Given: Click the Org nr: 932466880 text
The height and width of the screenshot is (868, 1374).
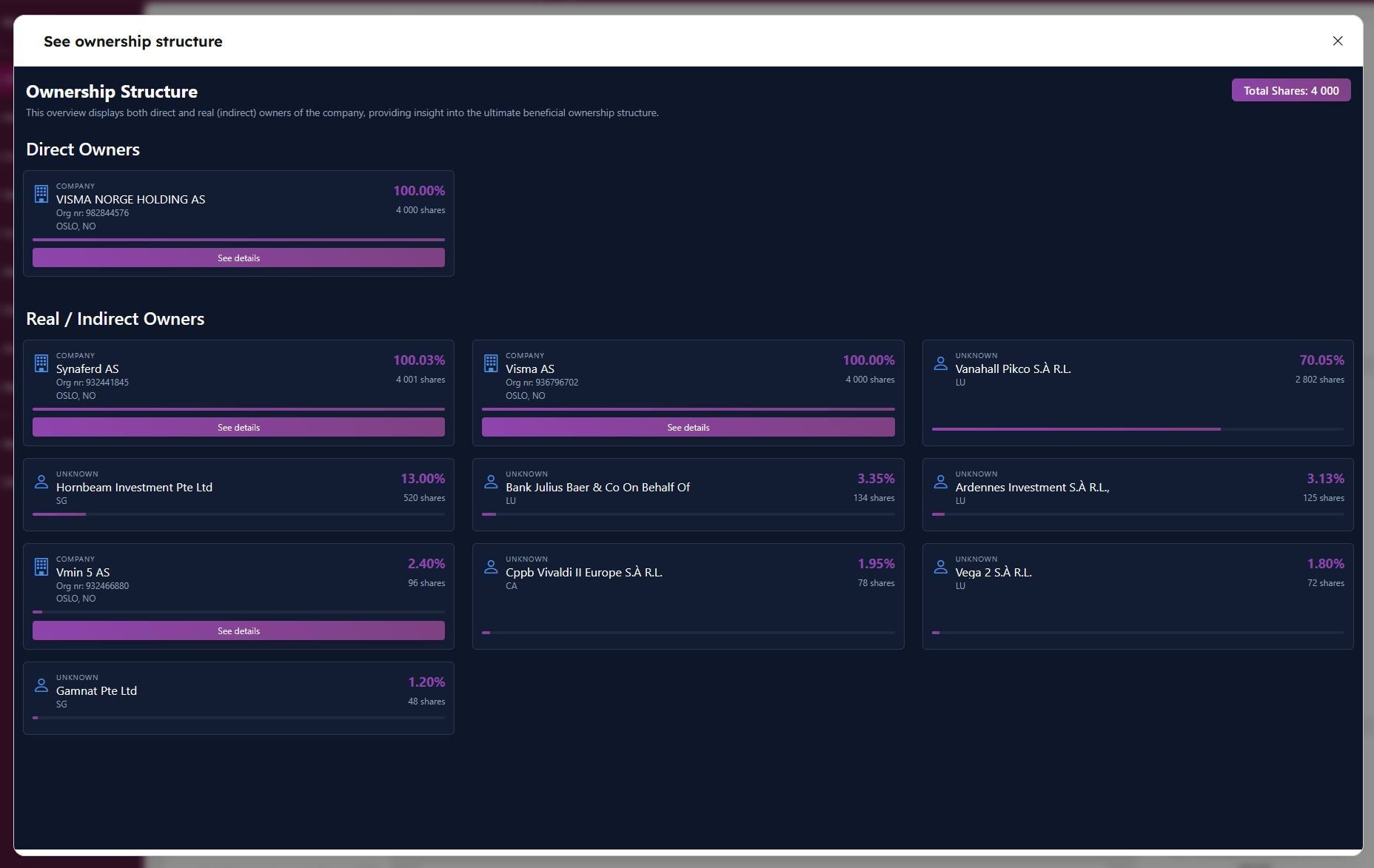Looking at the screenshot, I should tap(93, 586).
